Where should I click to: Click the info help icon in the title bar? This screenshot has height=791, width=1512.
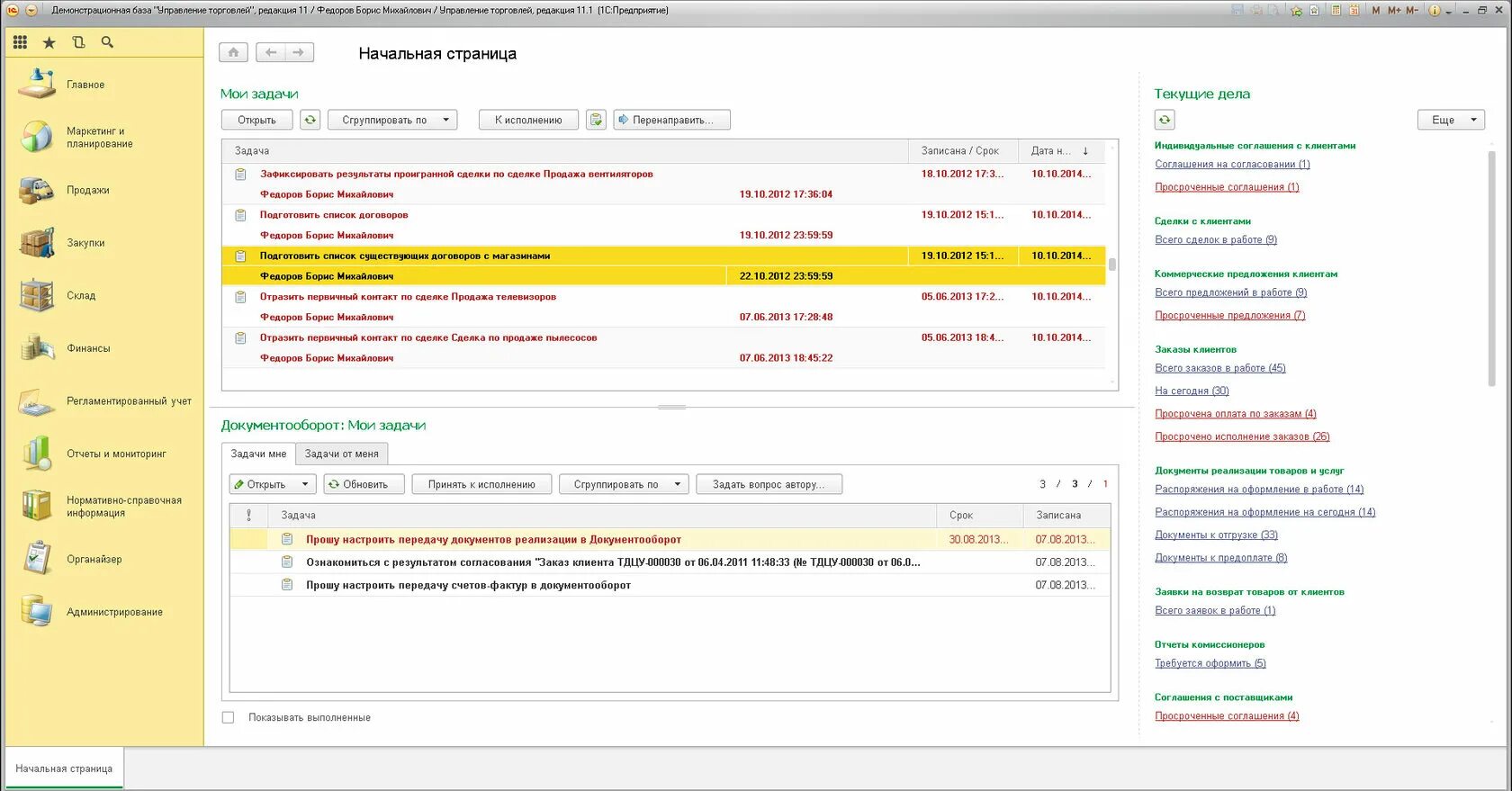pyautogui.click(x=1435, y=11)
